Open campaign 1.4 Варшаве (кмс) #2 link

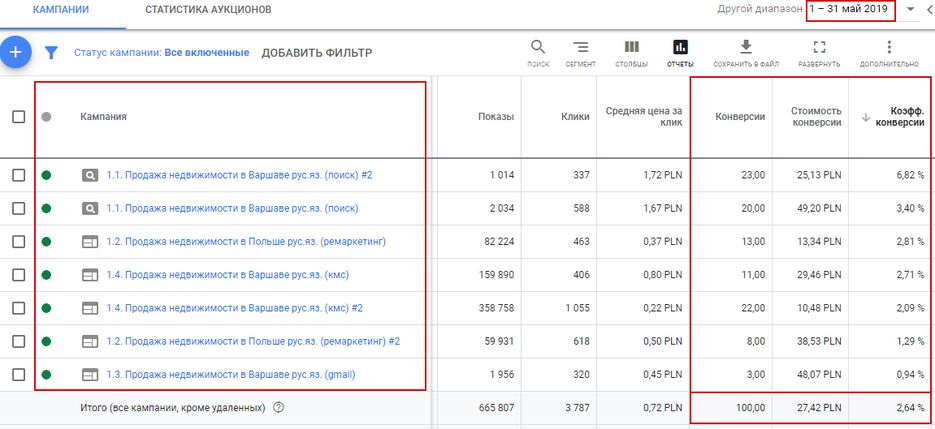pyautogui.click(x=235, y=309)
